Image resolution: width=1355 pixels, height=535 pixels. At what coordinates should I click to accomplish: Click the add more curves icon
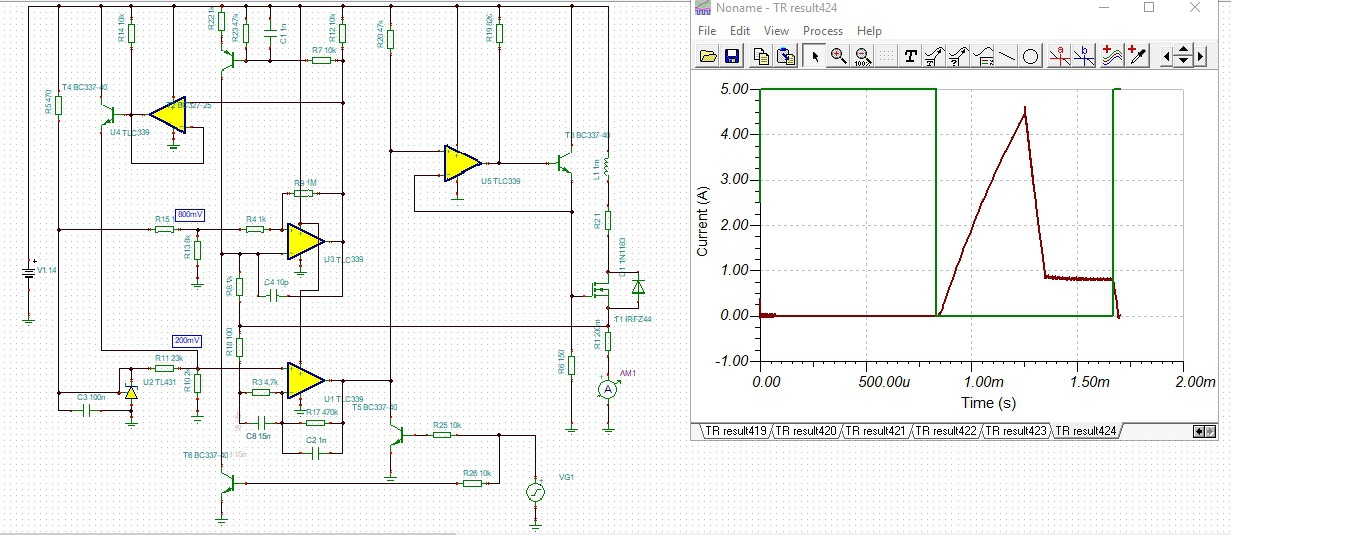1113,56
